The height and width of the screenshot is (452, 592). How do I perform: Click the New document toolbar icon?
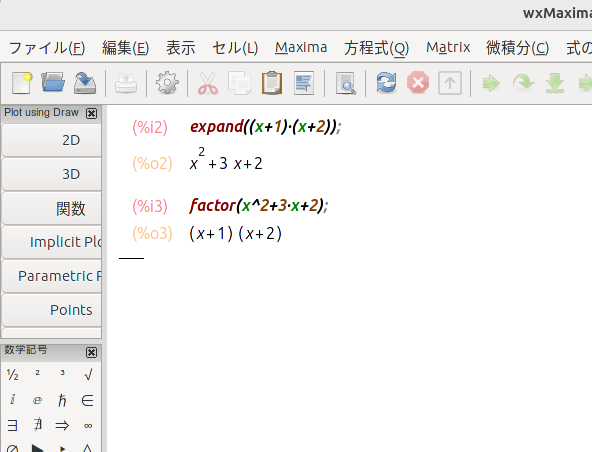click(x=22, y=83)
